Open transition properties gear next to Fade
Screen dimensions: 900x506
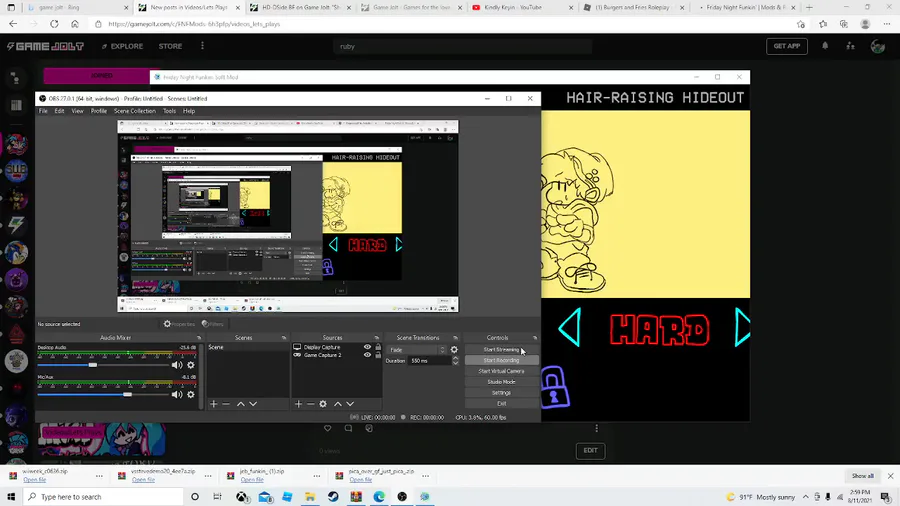(x=454, y=349)
